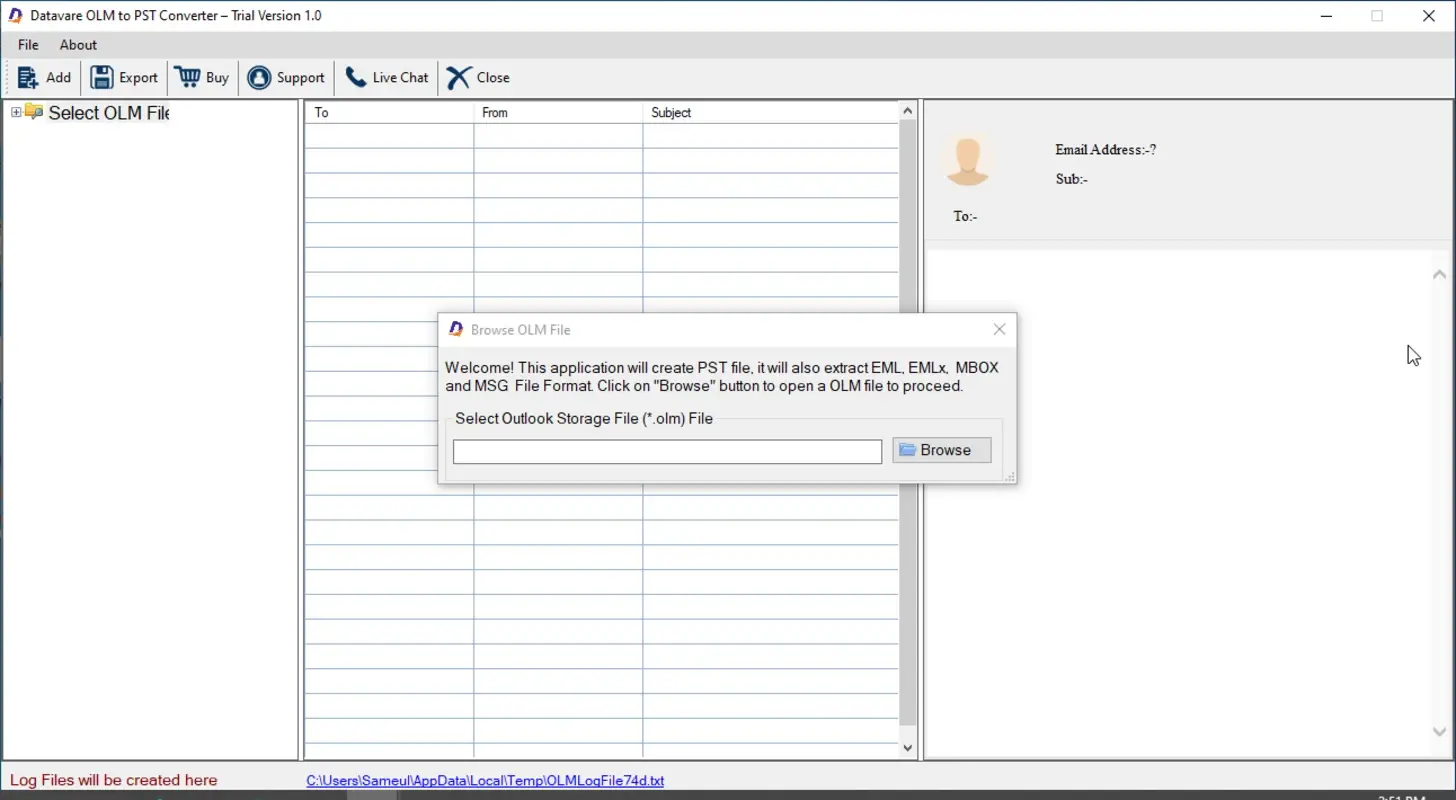Open the Buy purchase option
The image size is (1456, 800).
pos(202,77)
